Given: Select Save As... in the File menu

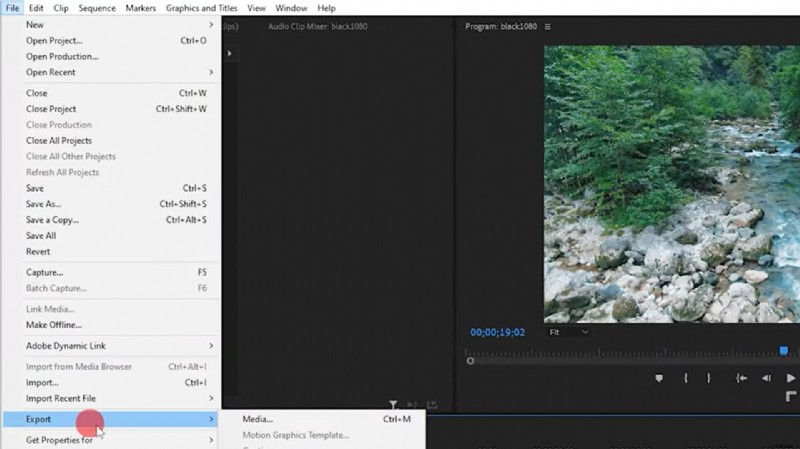Looking at the screenshot, I should pos(44,204).
